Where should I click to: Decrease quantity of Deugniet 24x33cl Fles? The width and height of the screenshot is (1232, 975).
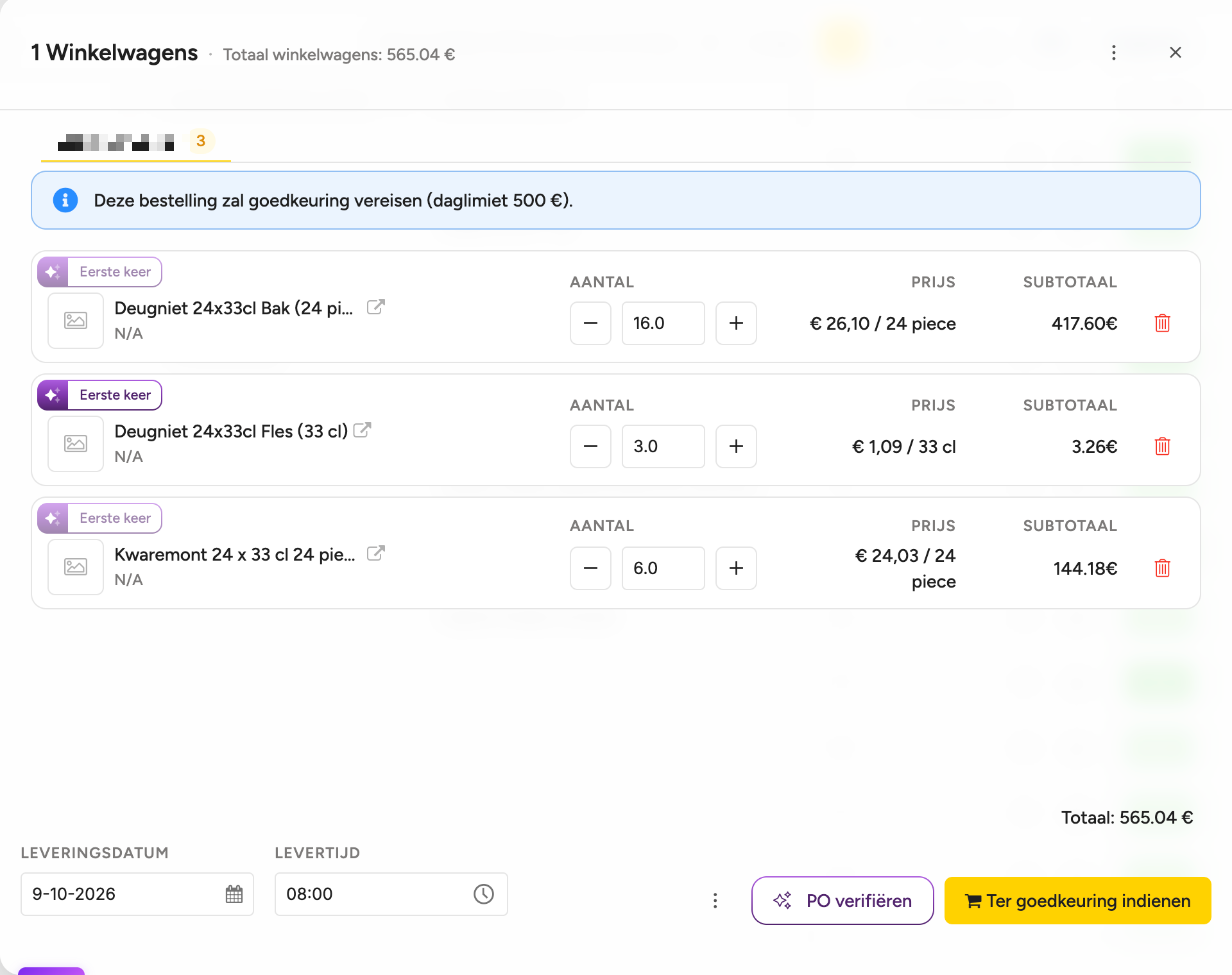click(x=590, y=446)
